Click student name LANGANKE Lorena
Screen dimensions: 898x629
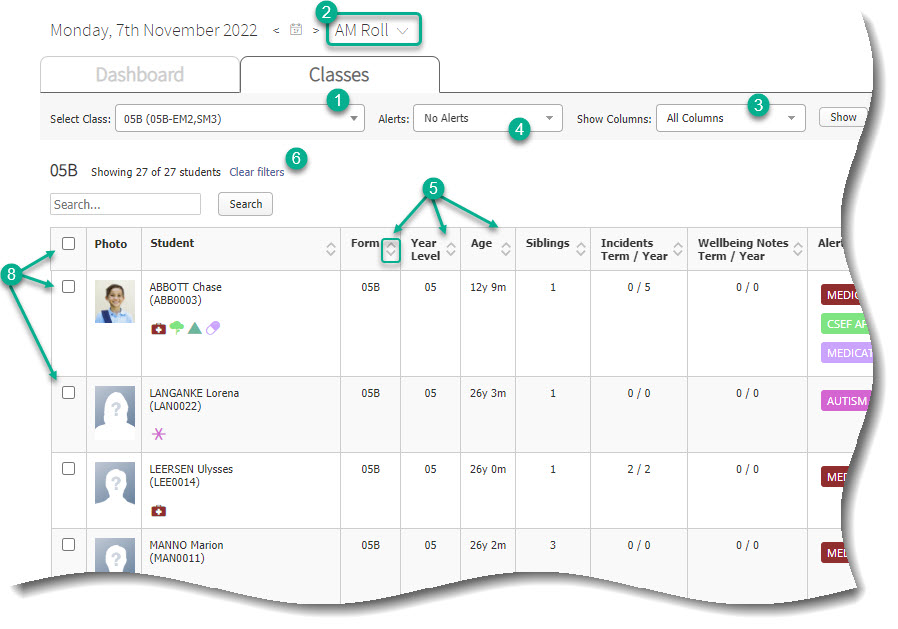tap(194, 393)
